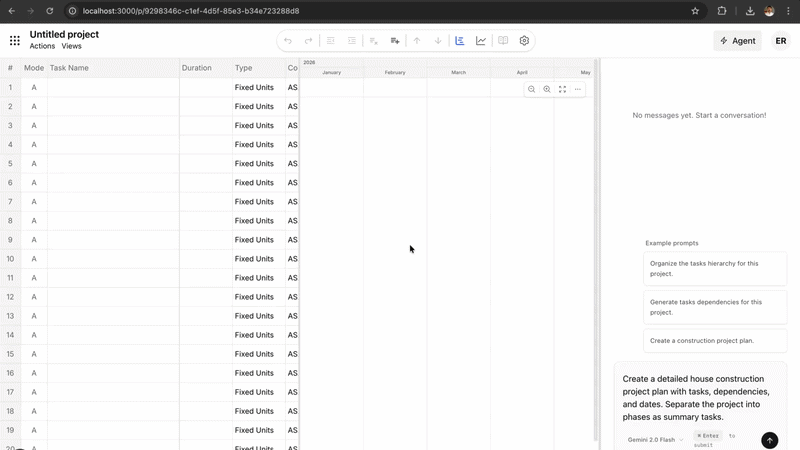Click Task Name cell in row 1

(x=113, y=87)
